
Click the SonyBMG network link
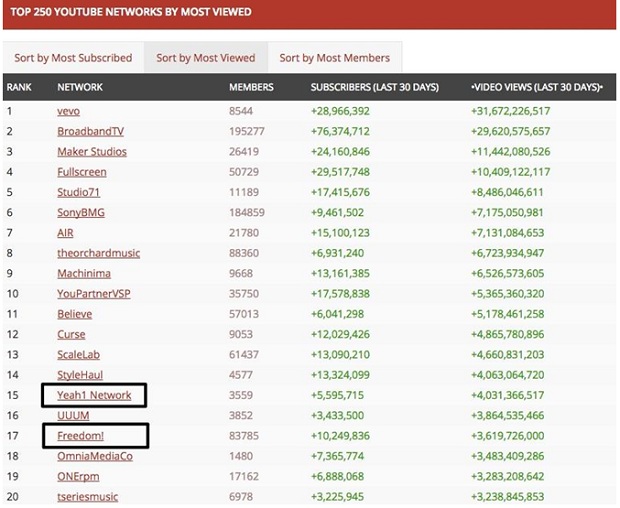click(81, 212)
